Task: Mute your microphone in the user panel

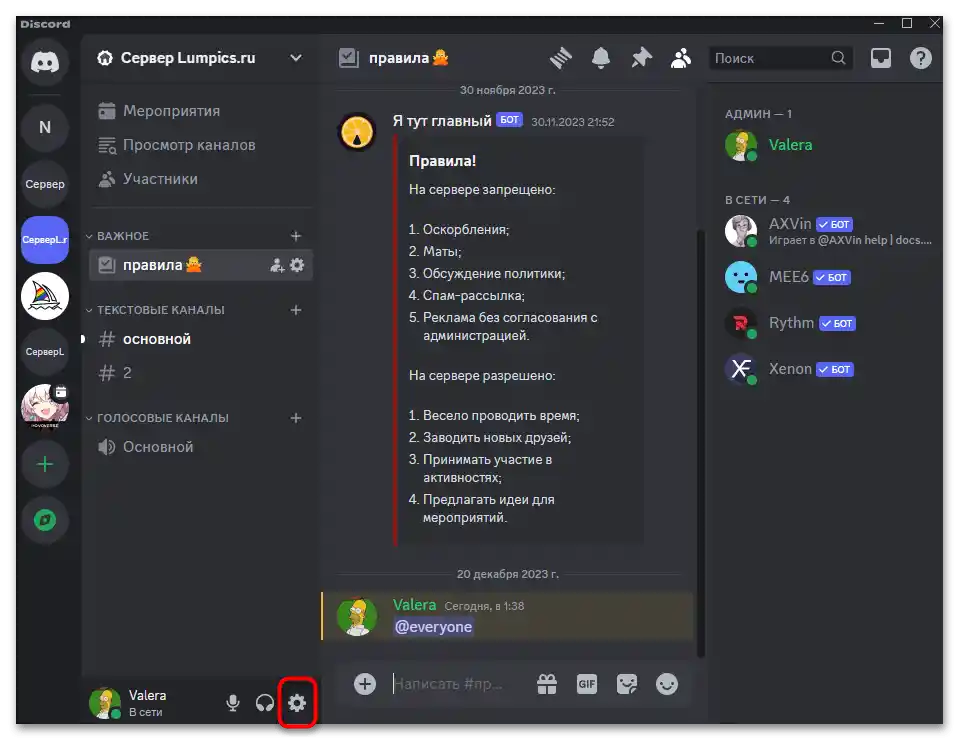Action: pyautogui.click(x=232, y=703)
